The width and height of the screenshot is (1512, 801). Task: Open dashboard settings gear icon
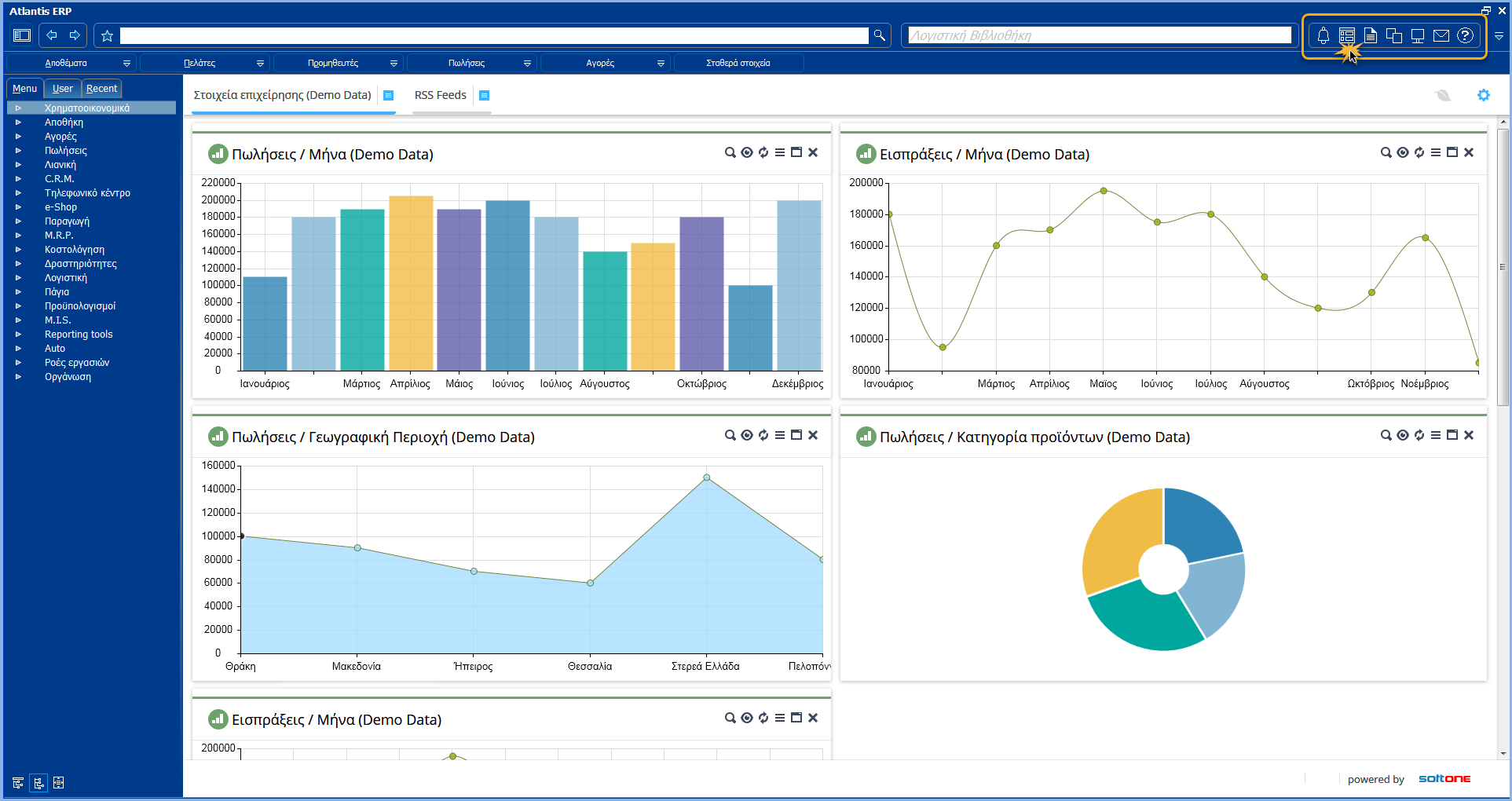coord(1483,95)
